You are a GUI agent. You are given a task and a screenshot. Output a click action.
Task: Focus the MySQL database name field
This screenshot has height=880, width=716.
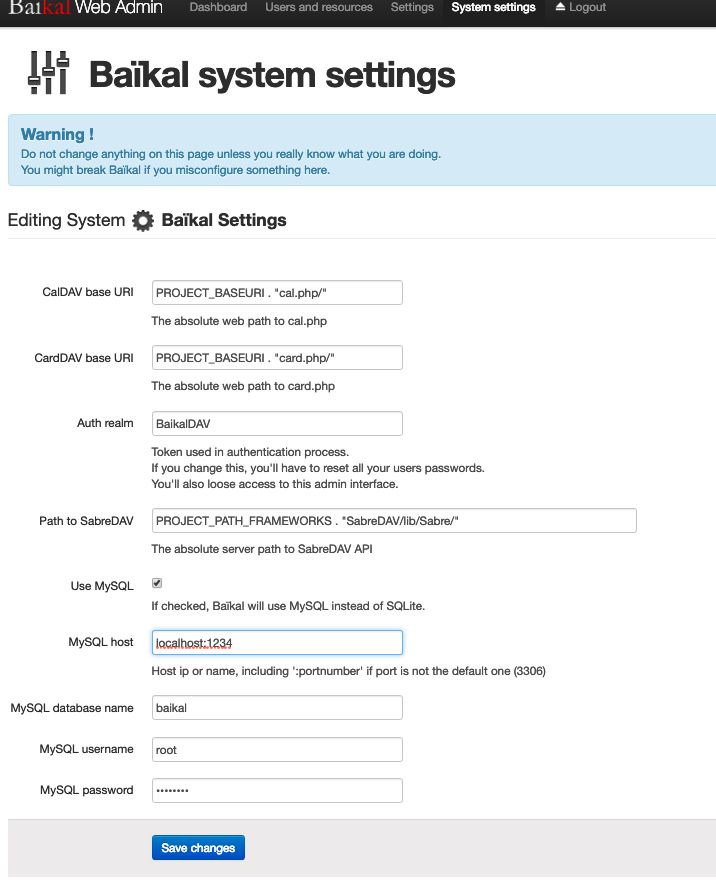277,708
